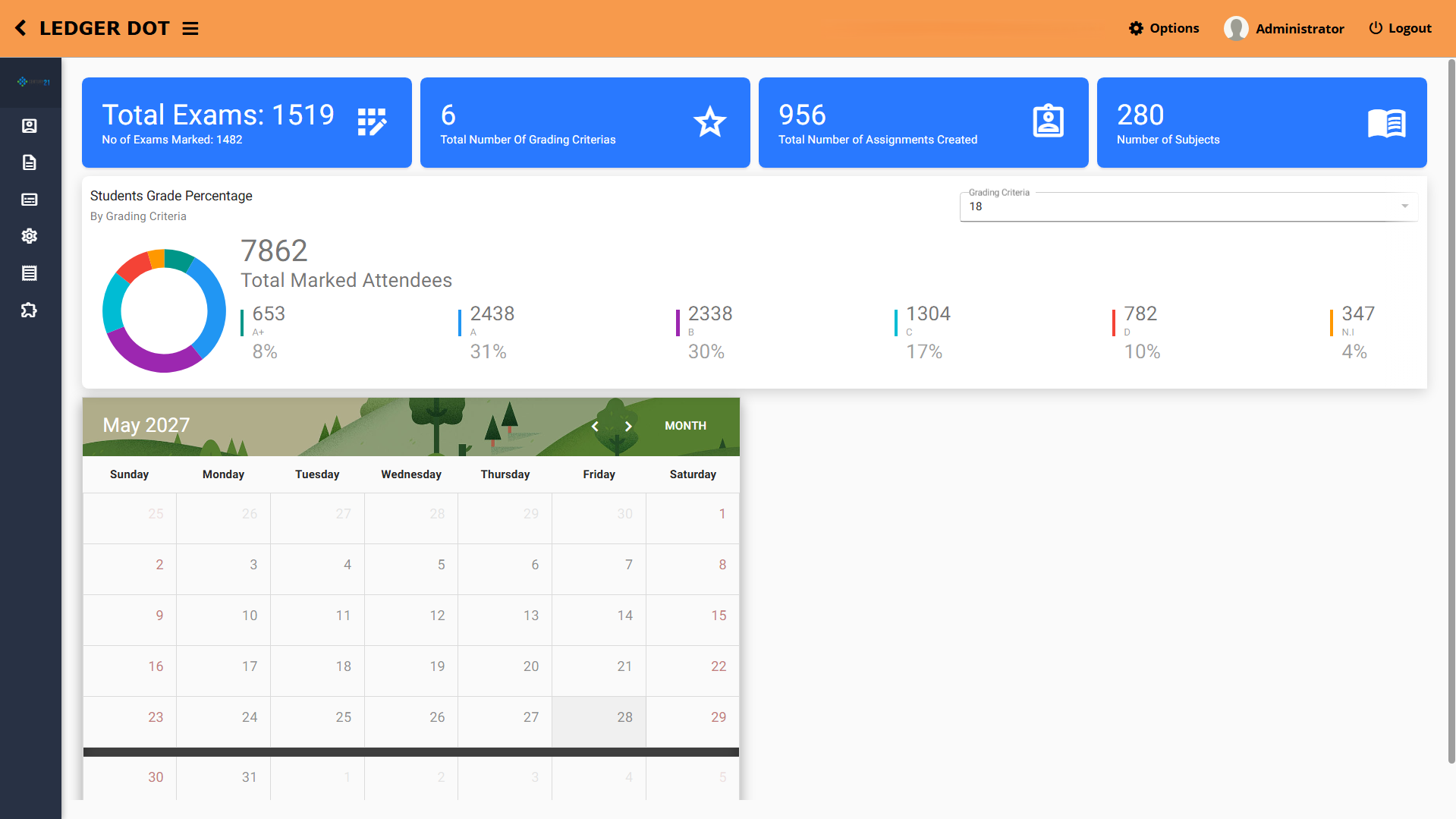Click the blue segment of donut chart
Viewport: 1456px width, 819px height.
pyautogui.click(x=215, y=307)
